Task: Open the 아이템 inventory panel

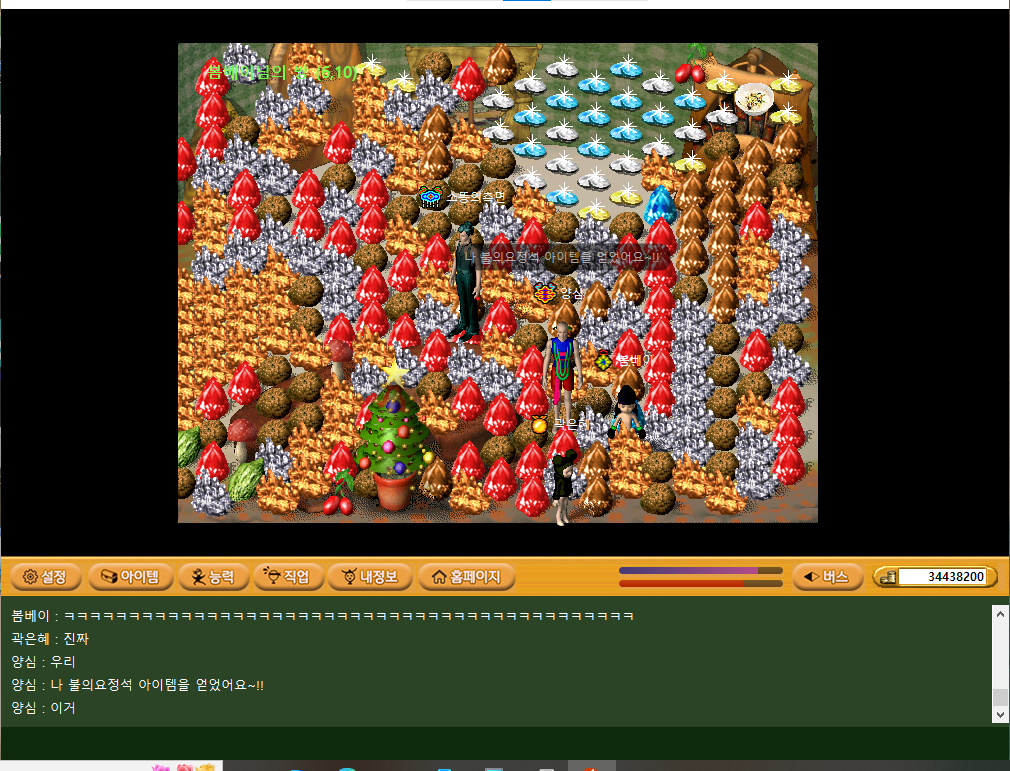Action: coord(131,577)
